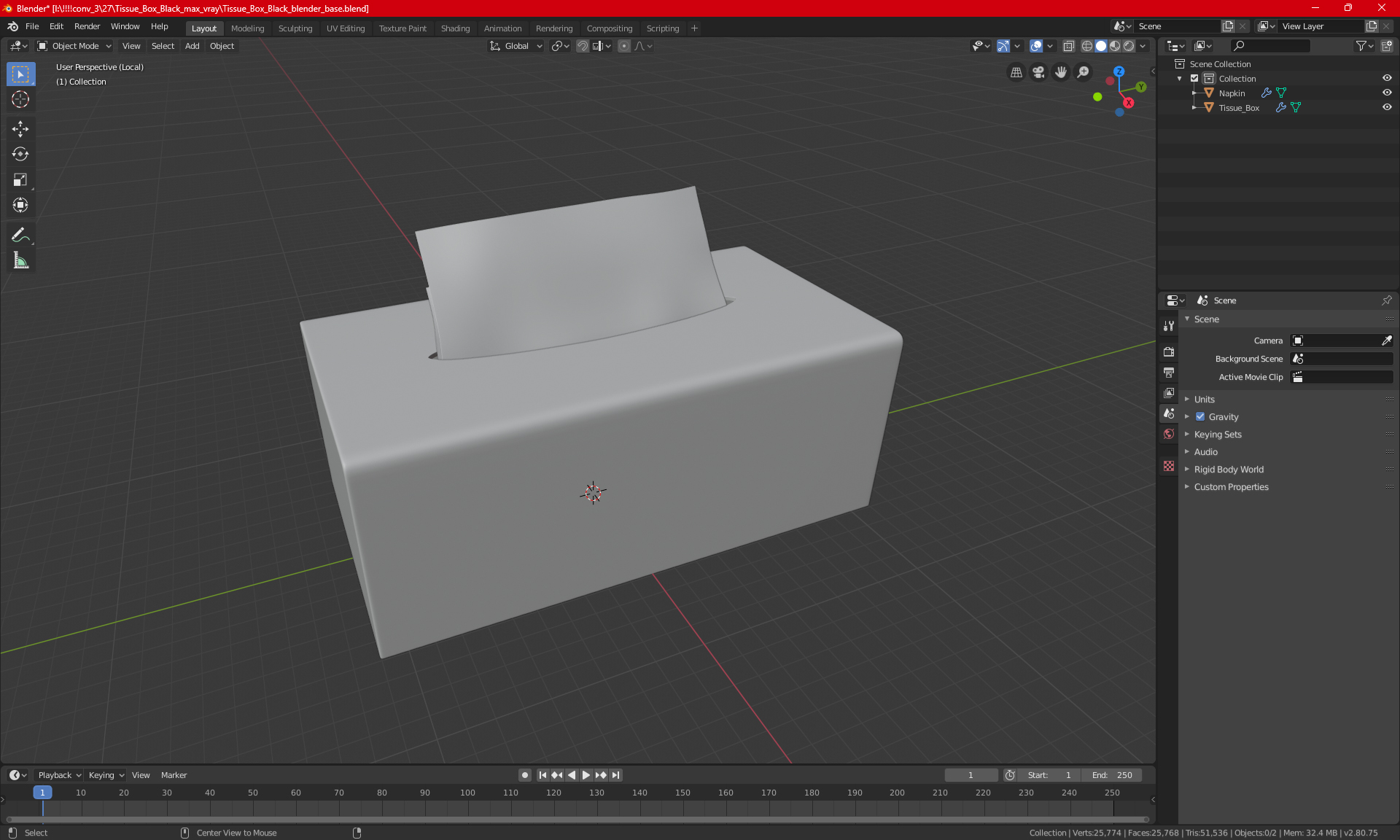Click the zoom view magnifier icon
Screen dimensions: 1400x840
[1084, 72]
